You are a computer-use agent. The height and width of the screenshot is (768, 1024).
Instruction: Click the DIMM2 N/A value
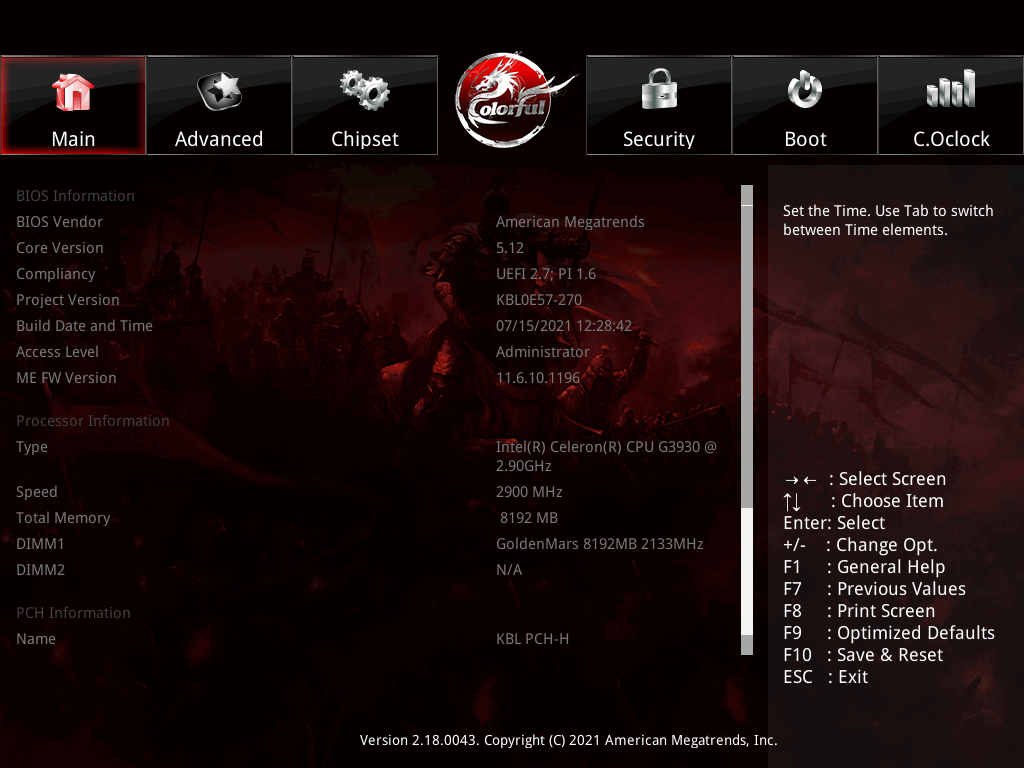click(509, 570)
